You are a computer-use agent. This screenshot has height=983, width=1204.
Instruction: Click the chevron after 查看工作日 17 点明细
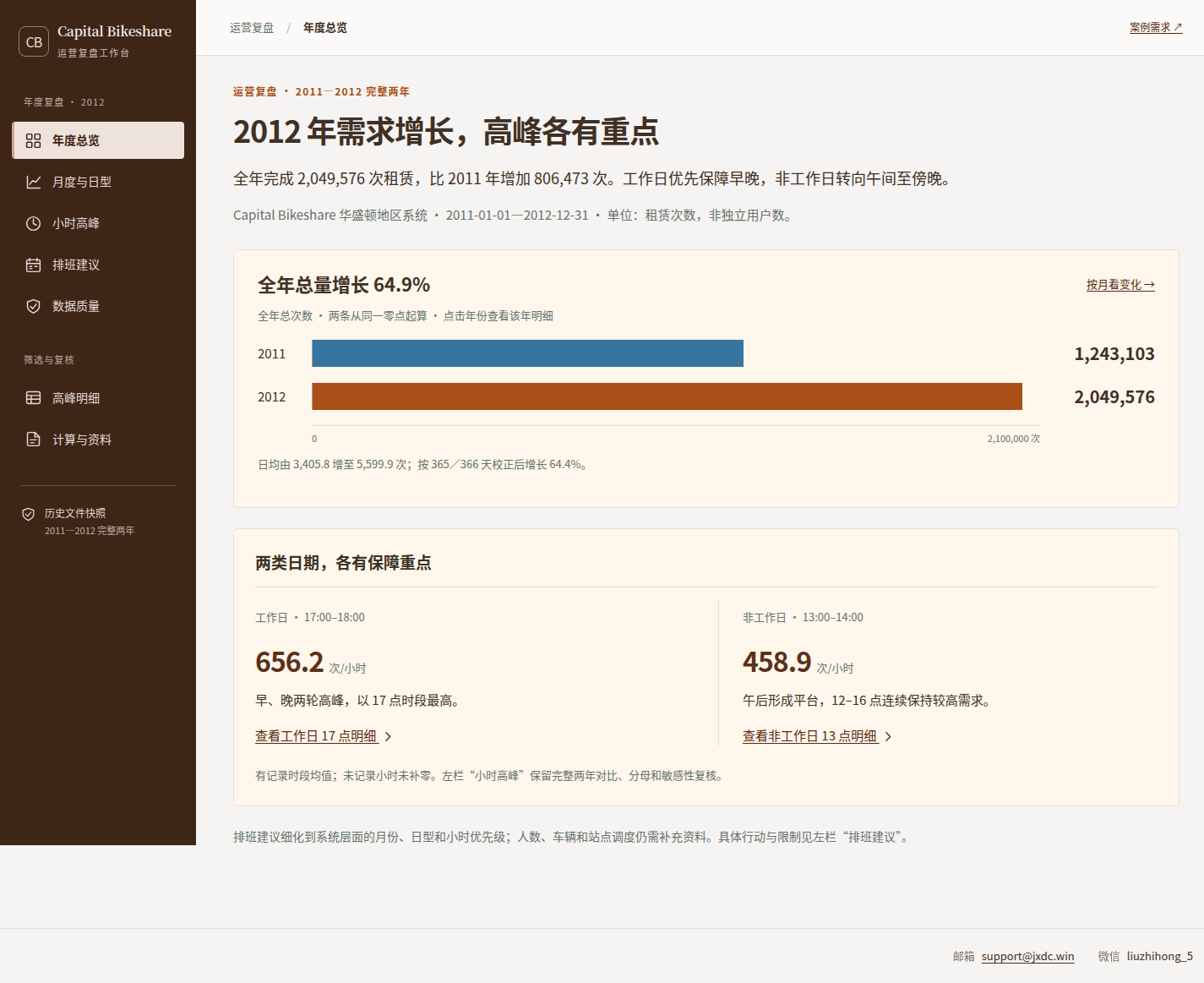(388, 737)
